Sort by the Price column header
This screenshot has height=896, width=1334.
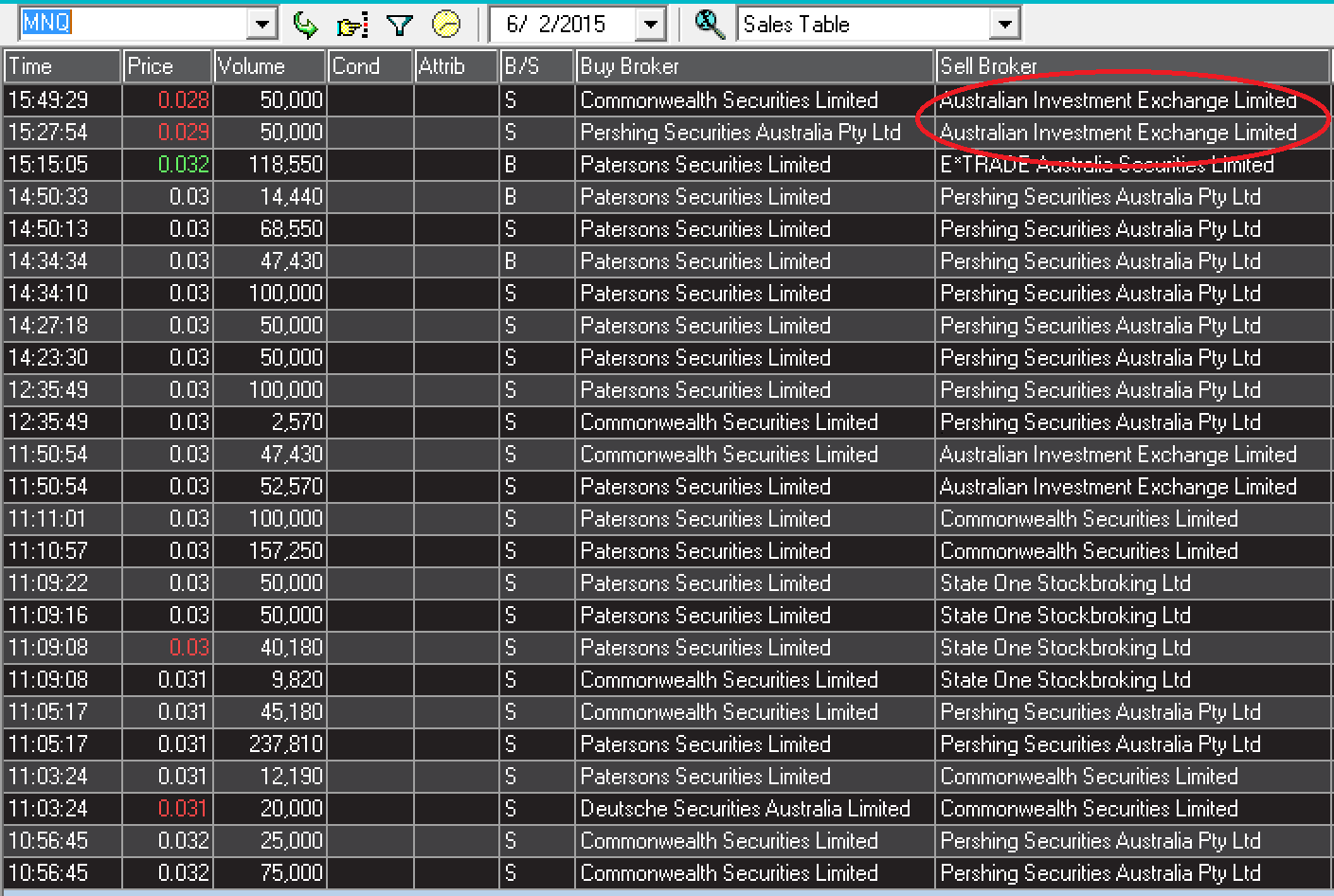[168, 66]
